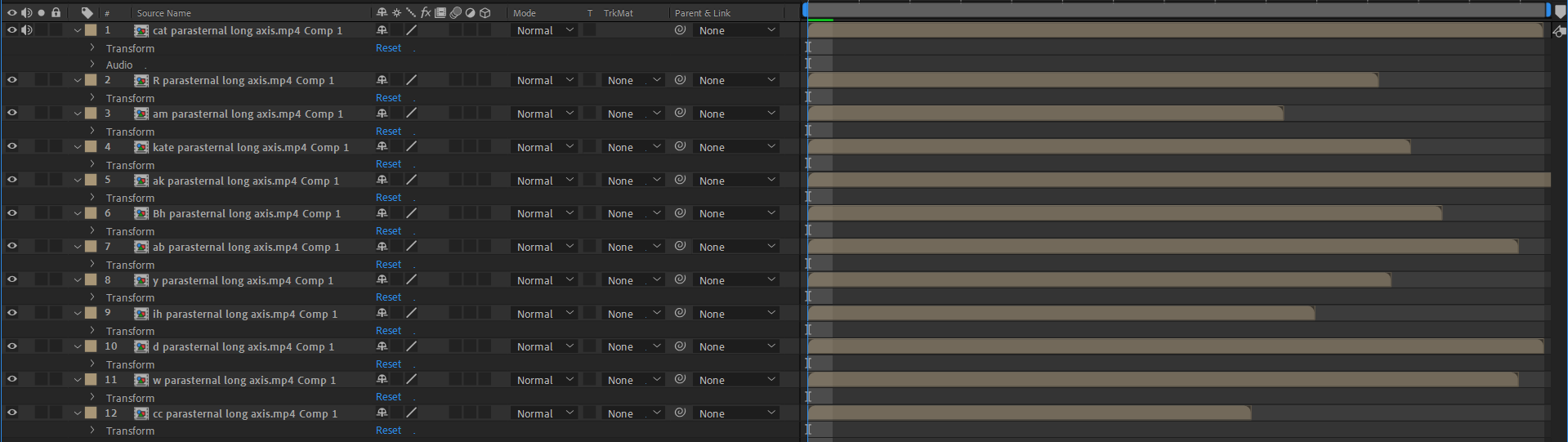The image size is (1568, 442).
Task: Click the Motion Blur switch column header
Action: coord(455,12)
